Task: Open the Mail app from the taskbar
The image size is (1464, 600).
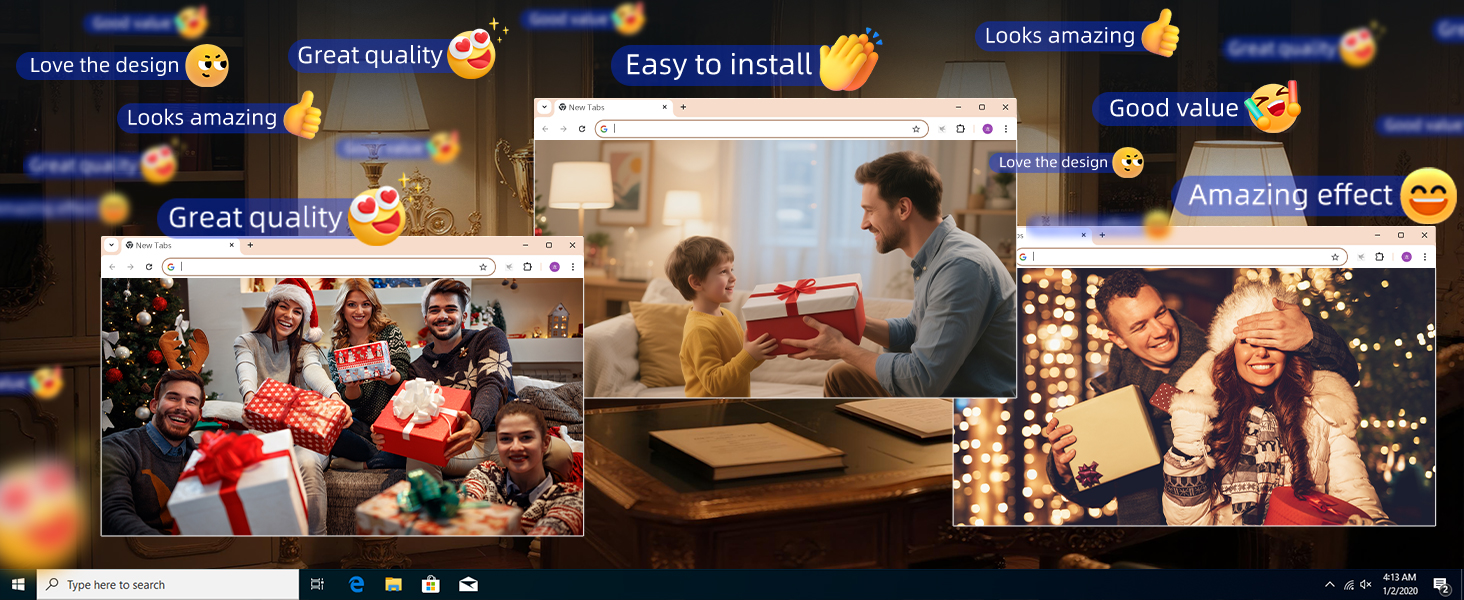Action: point(468,585)
